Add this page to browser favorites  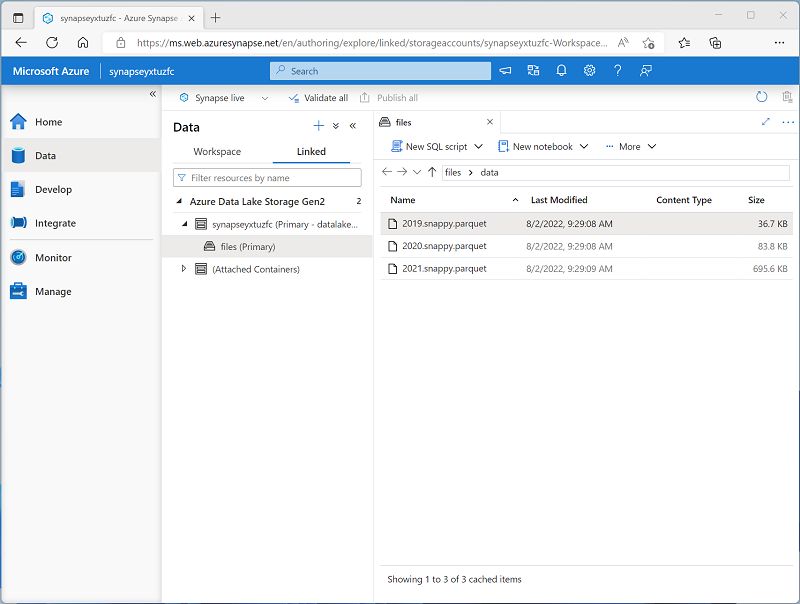[648, 43]
